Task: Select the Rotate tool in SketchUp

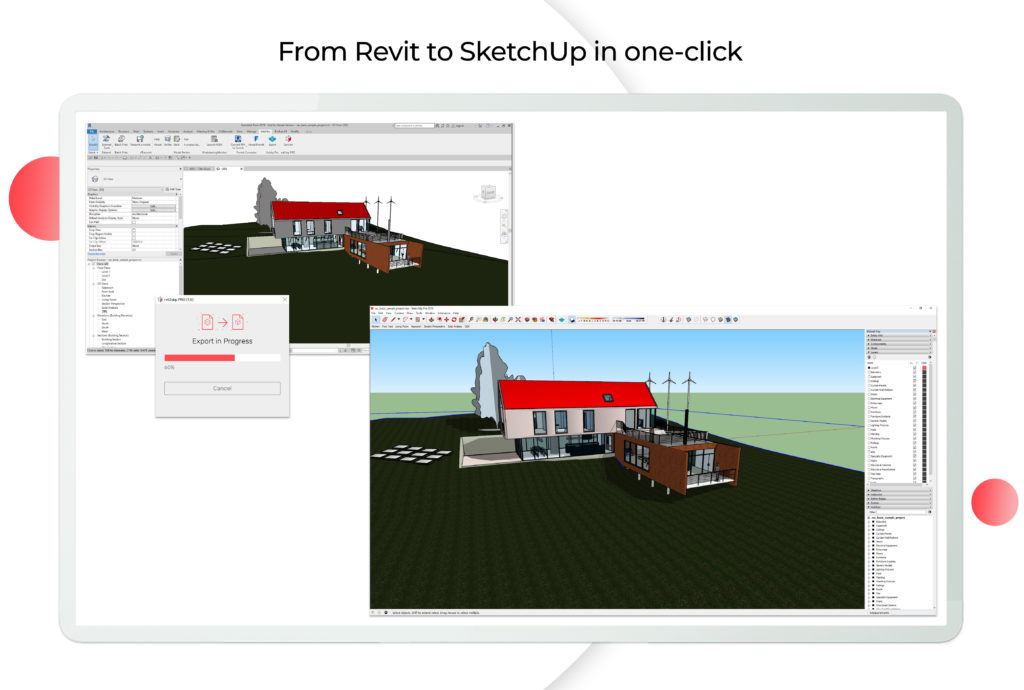Action: (x=454, y=319)
